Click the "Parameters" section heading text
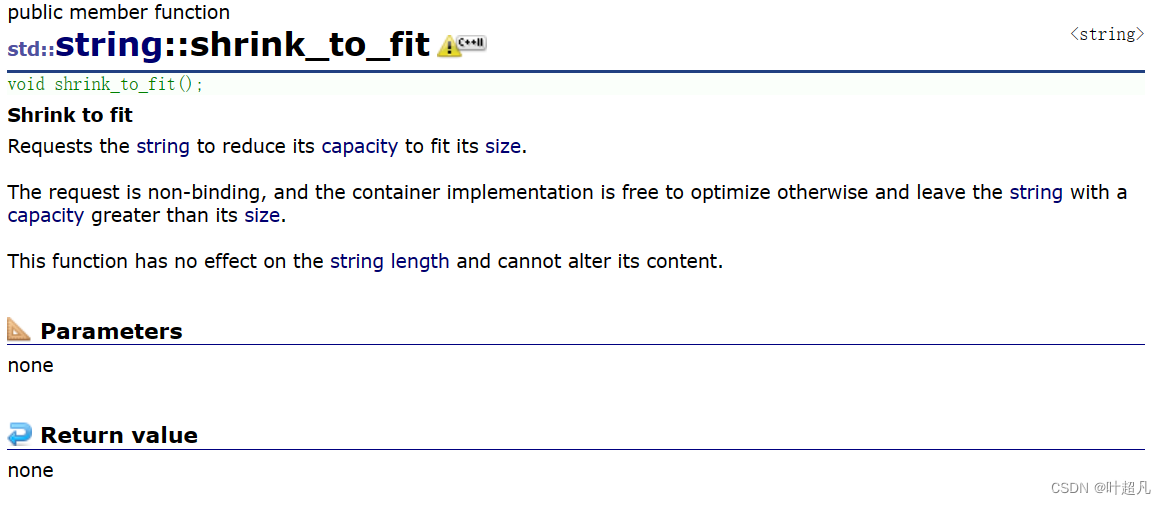1166x505 pixels. coord(111,331)
